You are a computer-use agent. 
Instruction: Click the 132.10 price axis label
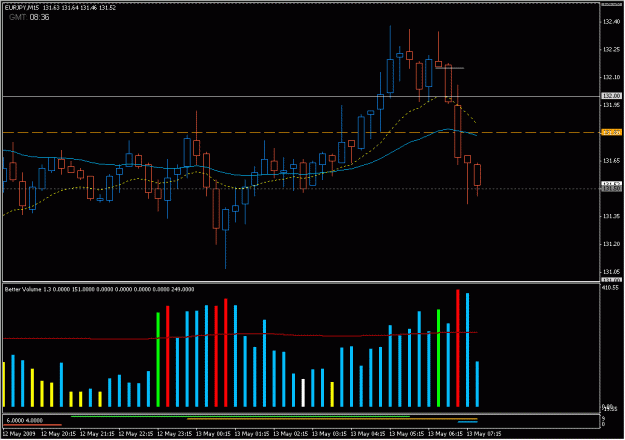click(x=612, y=77)
